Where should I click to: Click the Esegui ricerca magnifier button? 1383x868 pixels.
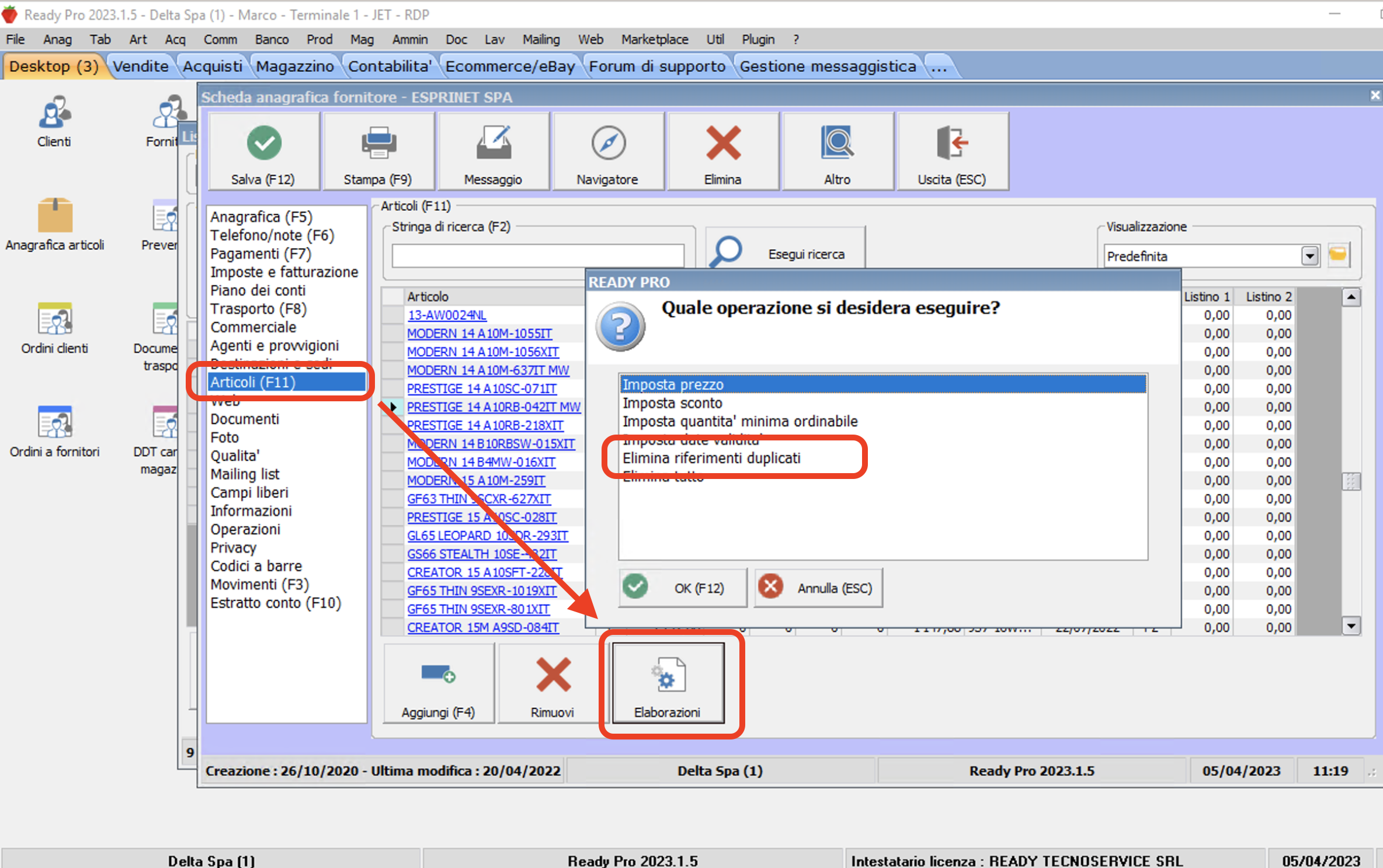point(785,253)
